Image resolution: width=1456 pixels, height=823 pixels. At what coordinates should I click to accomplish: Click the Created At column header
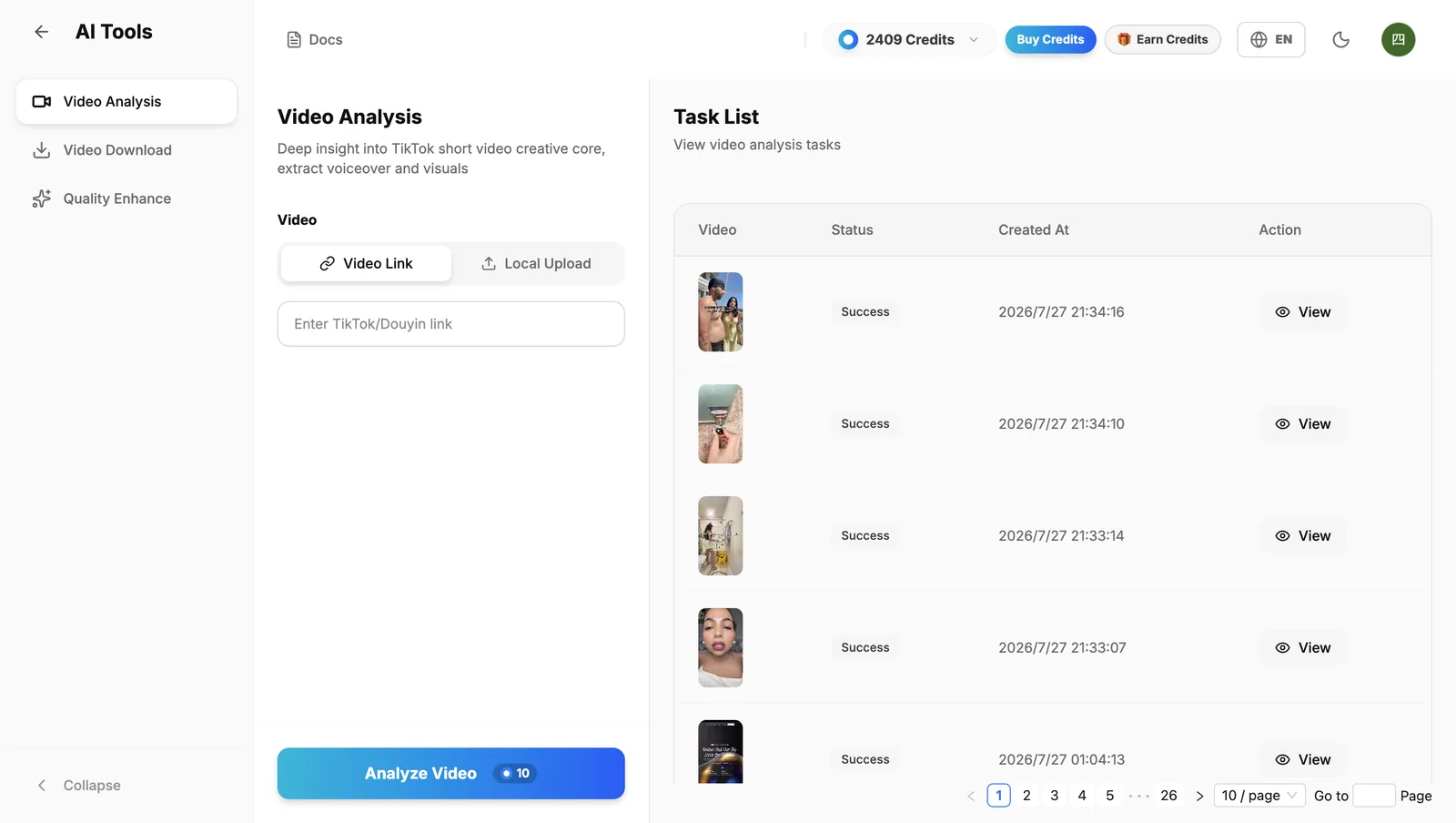[x=1033, y=230]
